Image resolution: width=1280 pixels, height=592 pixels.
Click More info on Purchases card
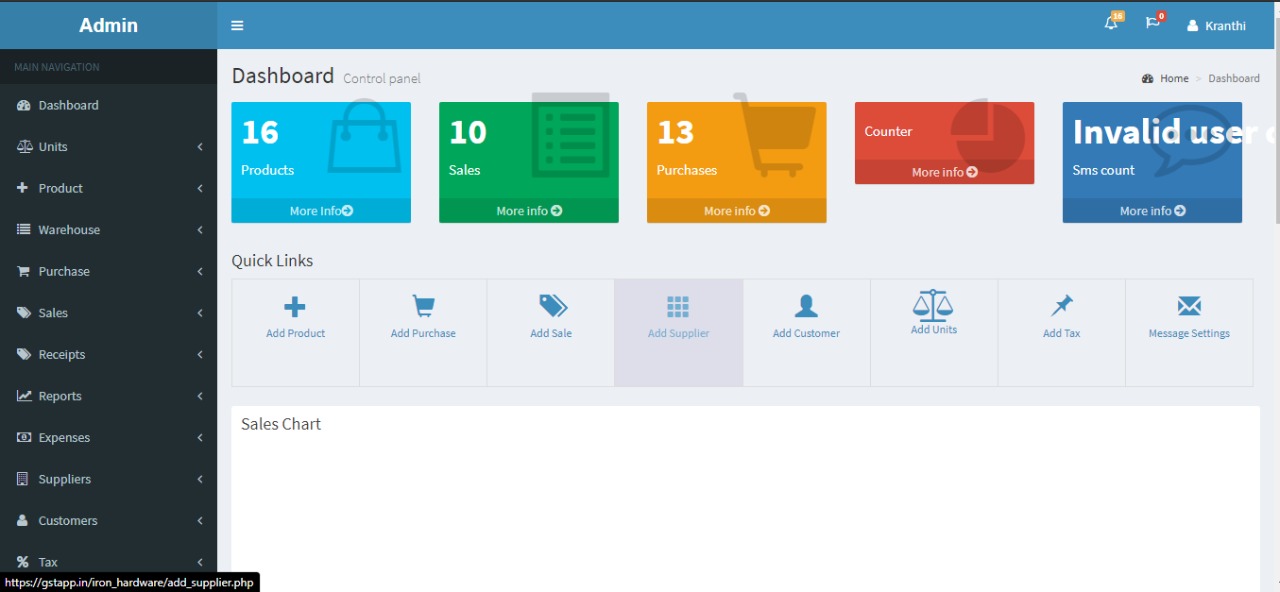coord(736,211)
